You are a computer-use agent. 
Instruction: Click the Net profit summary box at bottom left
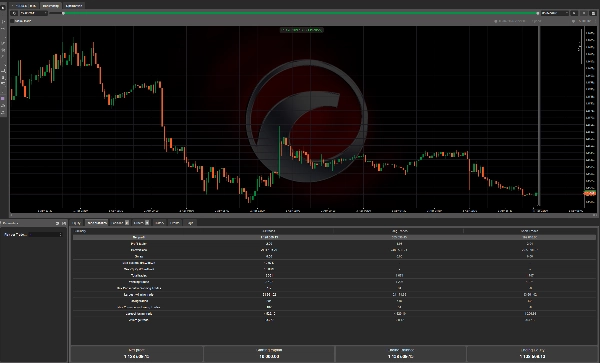tap(137, 353)
